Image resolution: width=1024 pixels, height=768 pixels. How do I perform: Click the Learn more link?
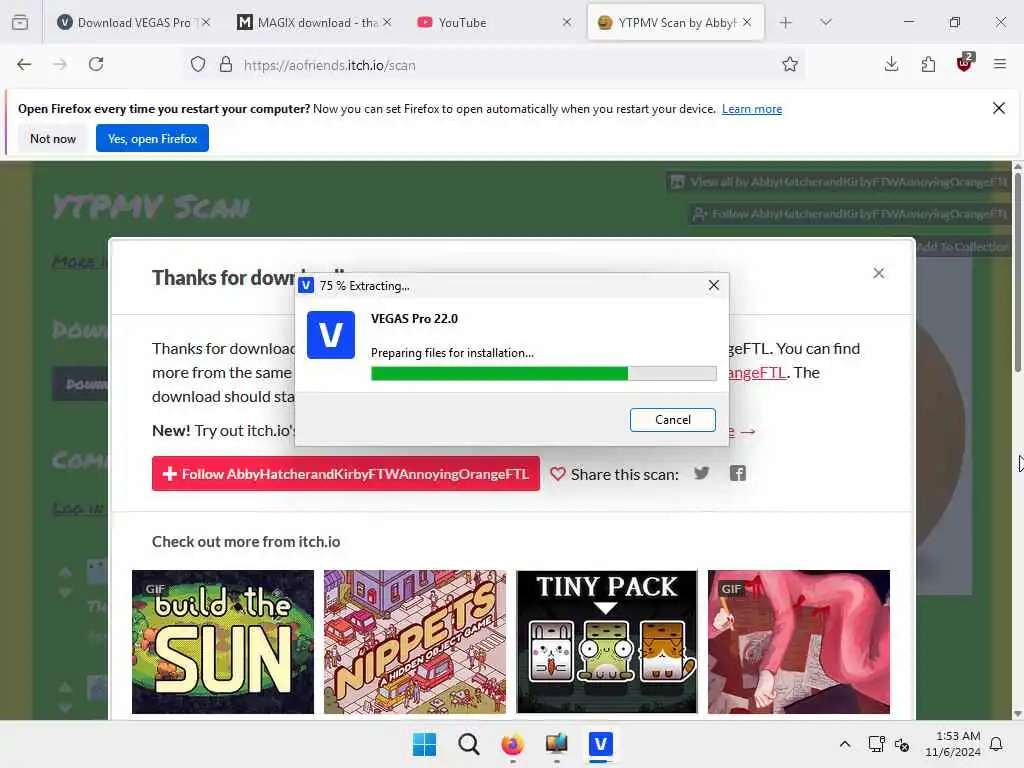coord(752,109)
